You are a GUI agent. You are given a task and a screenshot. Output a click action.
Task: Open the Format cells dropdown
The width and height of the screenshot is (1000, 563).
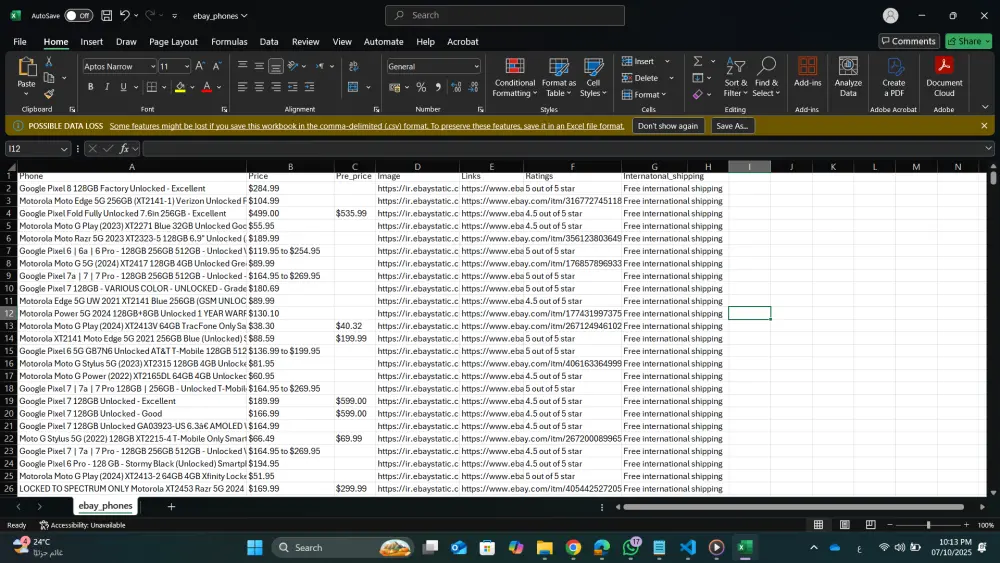click(664, 94)
